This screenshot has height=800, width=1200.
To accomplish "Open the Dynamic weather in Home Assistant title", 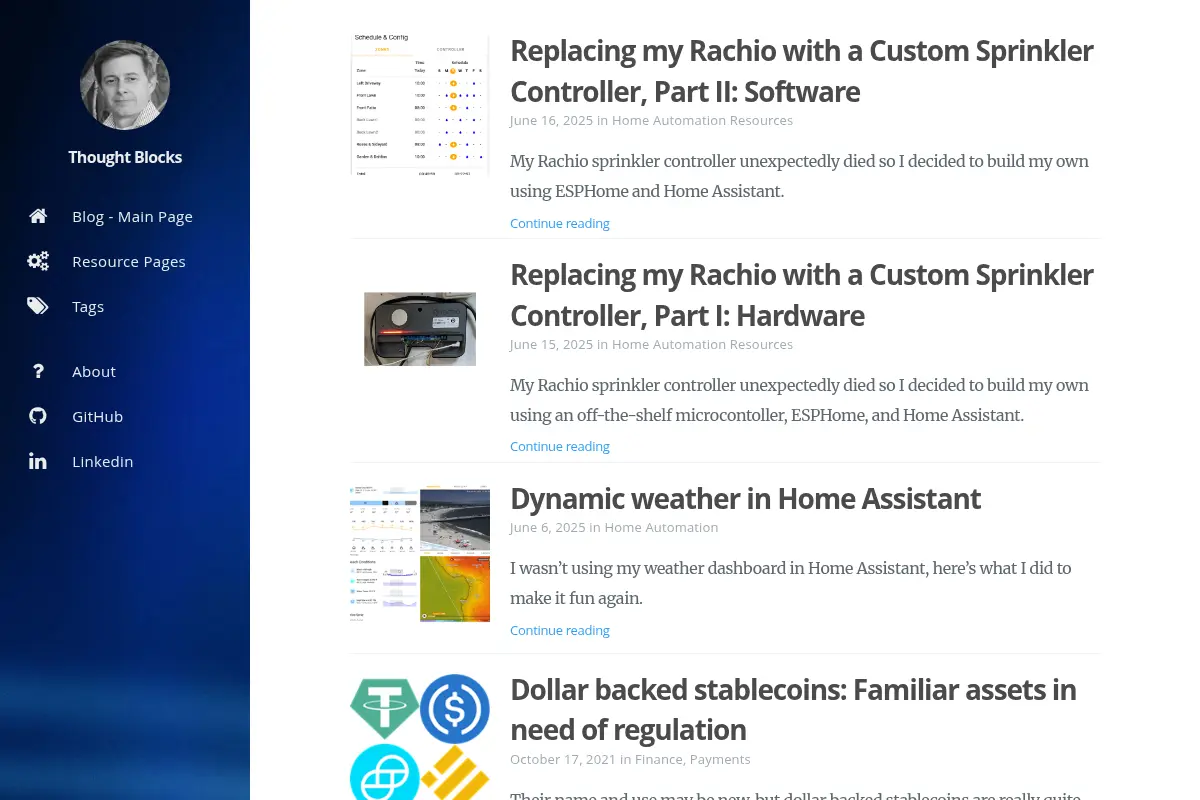I will coord(745,498).
